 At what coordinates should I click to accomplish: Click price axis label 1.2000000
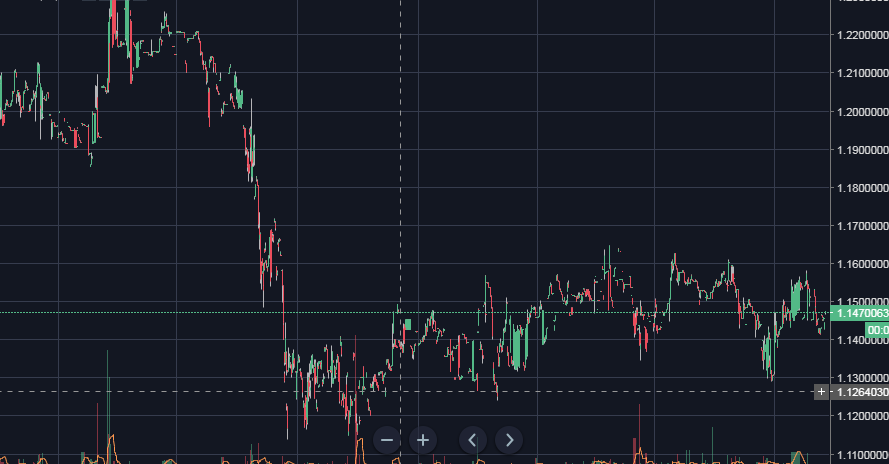[x=862, y=112]
